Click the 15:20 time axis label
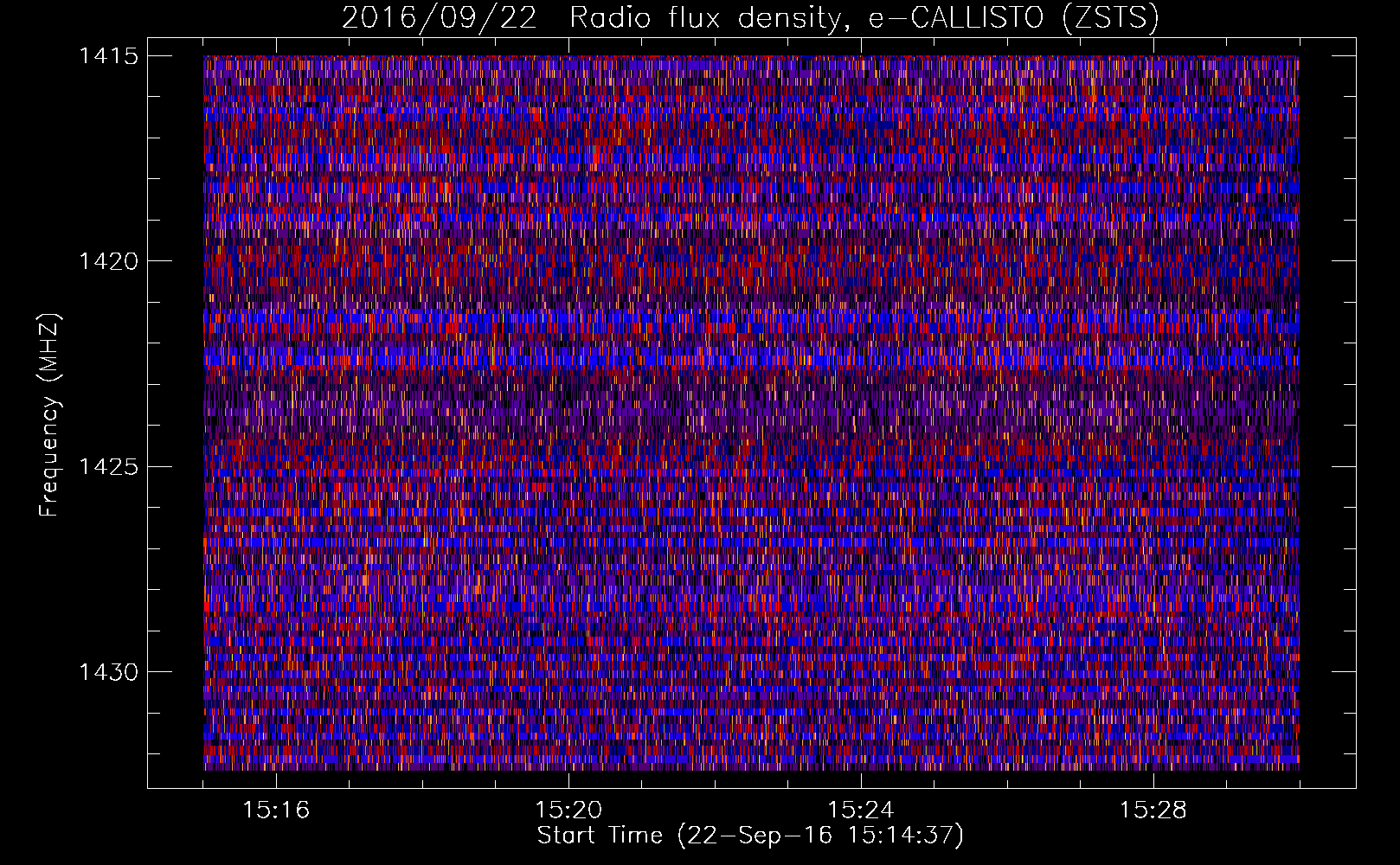 (x=568, y=811)
